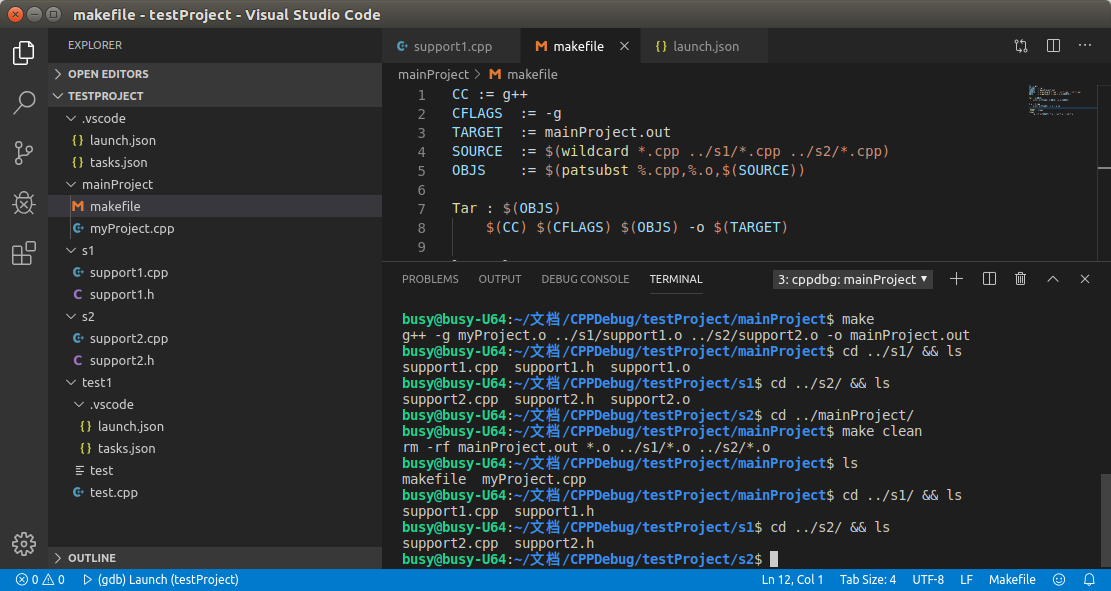Open myProject.cpp in explorer

point(215,228)
